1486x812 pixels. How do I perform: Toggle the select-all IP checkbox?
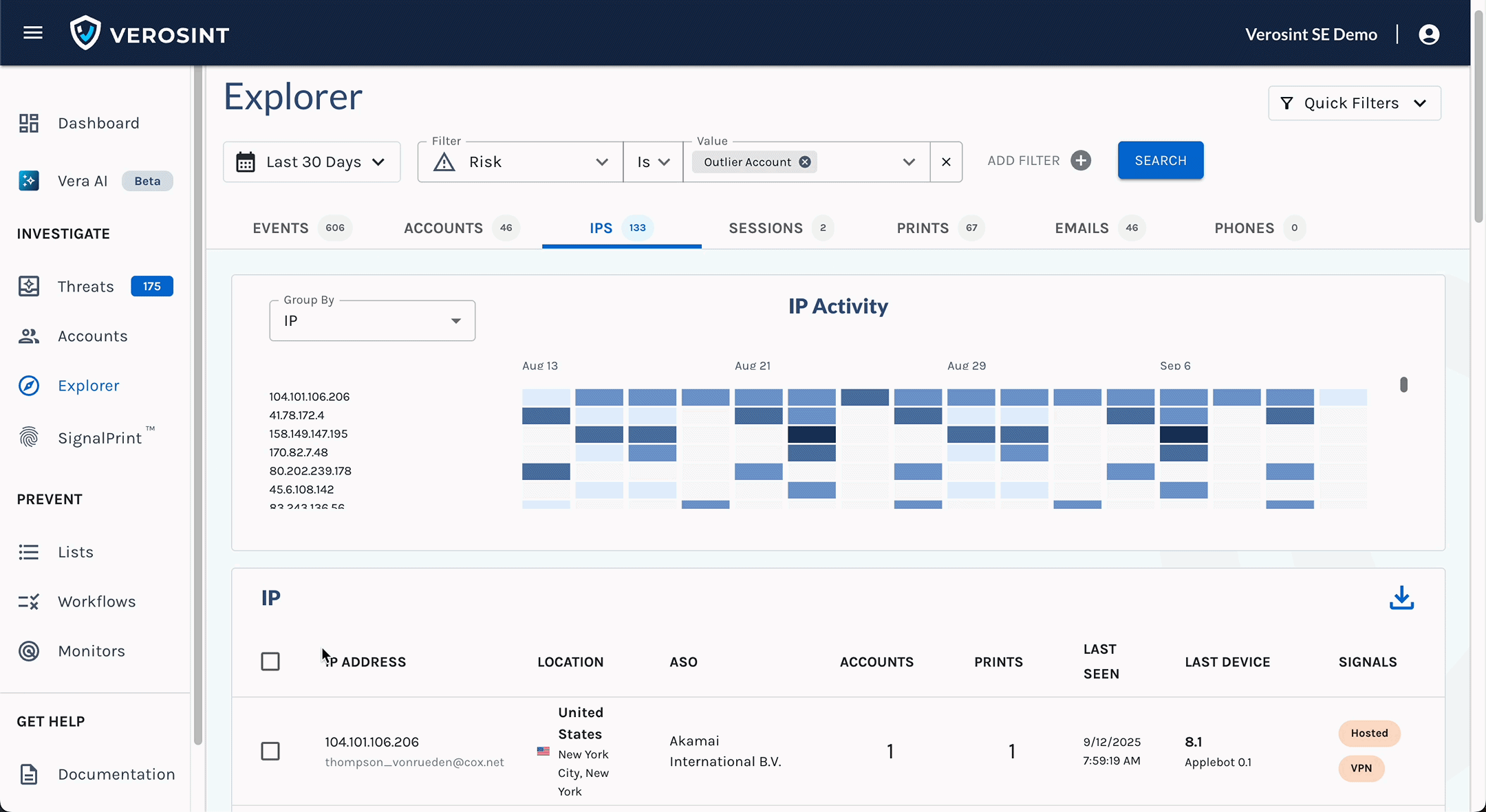tap(270, 661)
